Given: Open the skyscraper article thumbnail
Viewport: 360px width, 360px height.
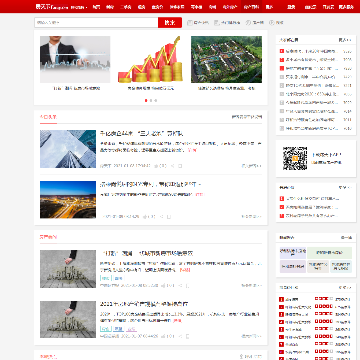Looking at the screenshot, I should tap(68, 149).
